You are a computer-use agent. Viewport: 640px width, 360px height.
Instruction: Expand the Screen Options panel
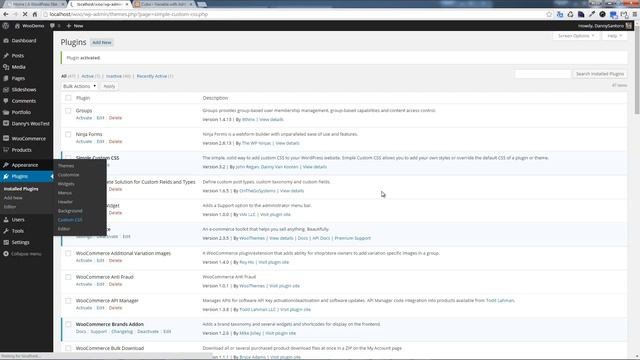pos(576,36)
